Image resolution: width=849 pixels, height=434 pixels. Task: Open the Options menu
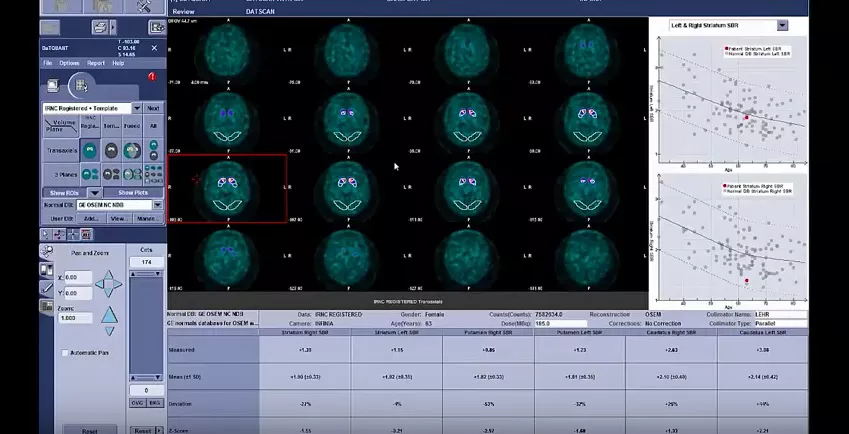[x=69, y=63]
